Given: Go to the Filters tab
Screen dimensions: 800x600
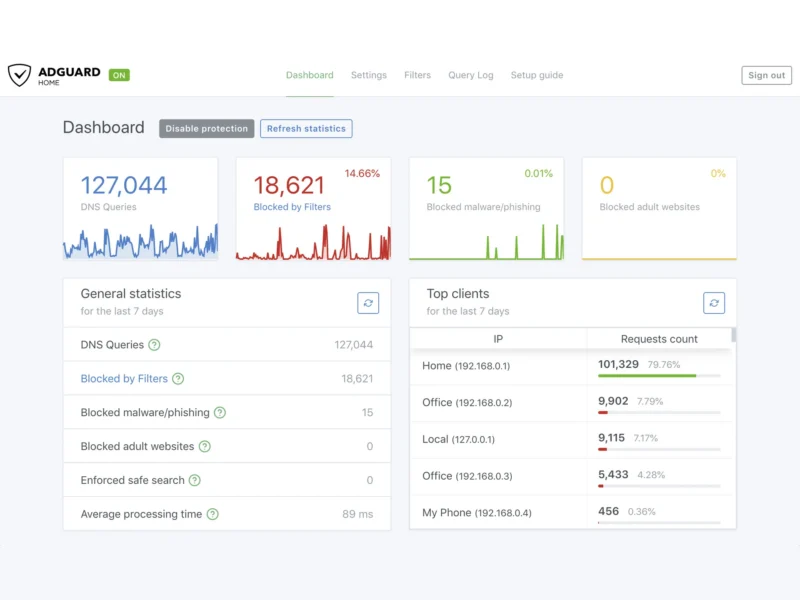Looking at the screenshot, I should click(x=417, y=75).
